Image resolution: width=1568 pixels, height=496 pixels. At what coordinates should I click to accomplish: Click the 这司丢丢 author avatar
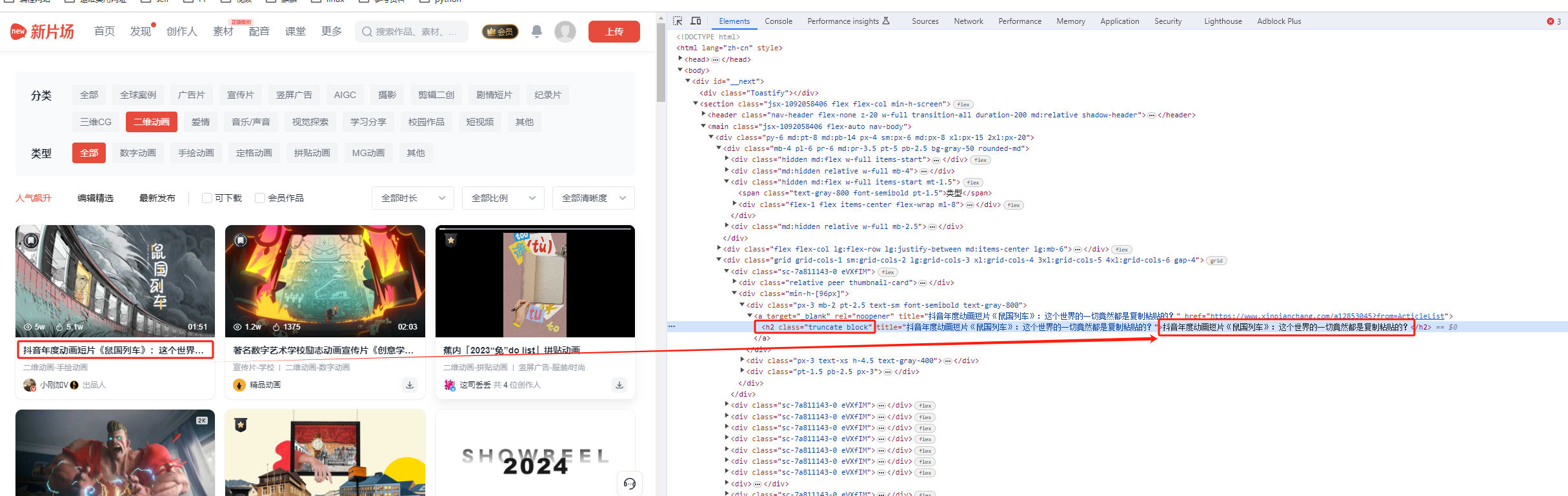(450, 385)
